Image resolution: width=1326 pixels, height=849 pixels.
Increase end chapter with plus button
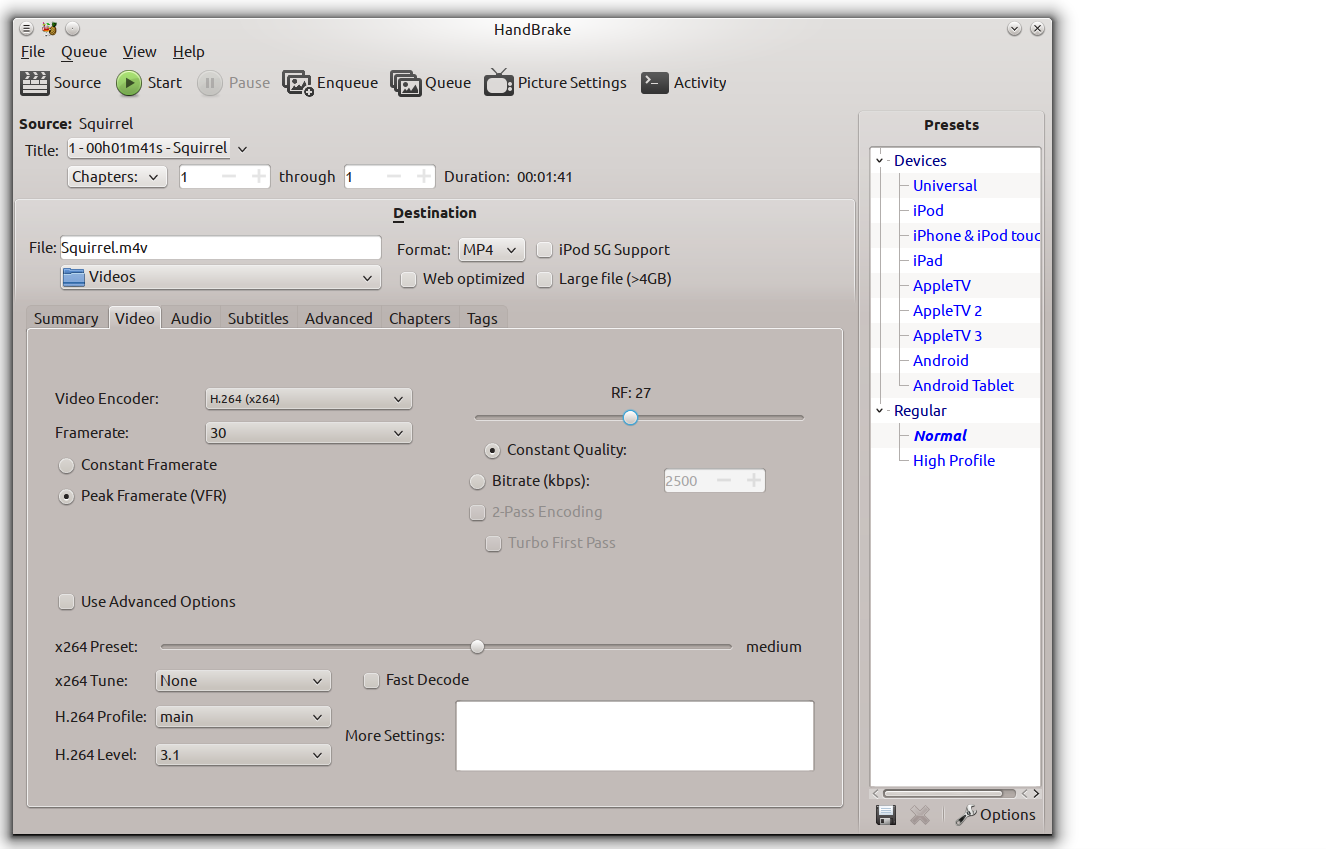coord(423,177)
